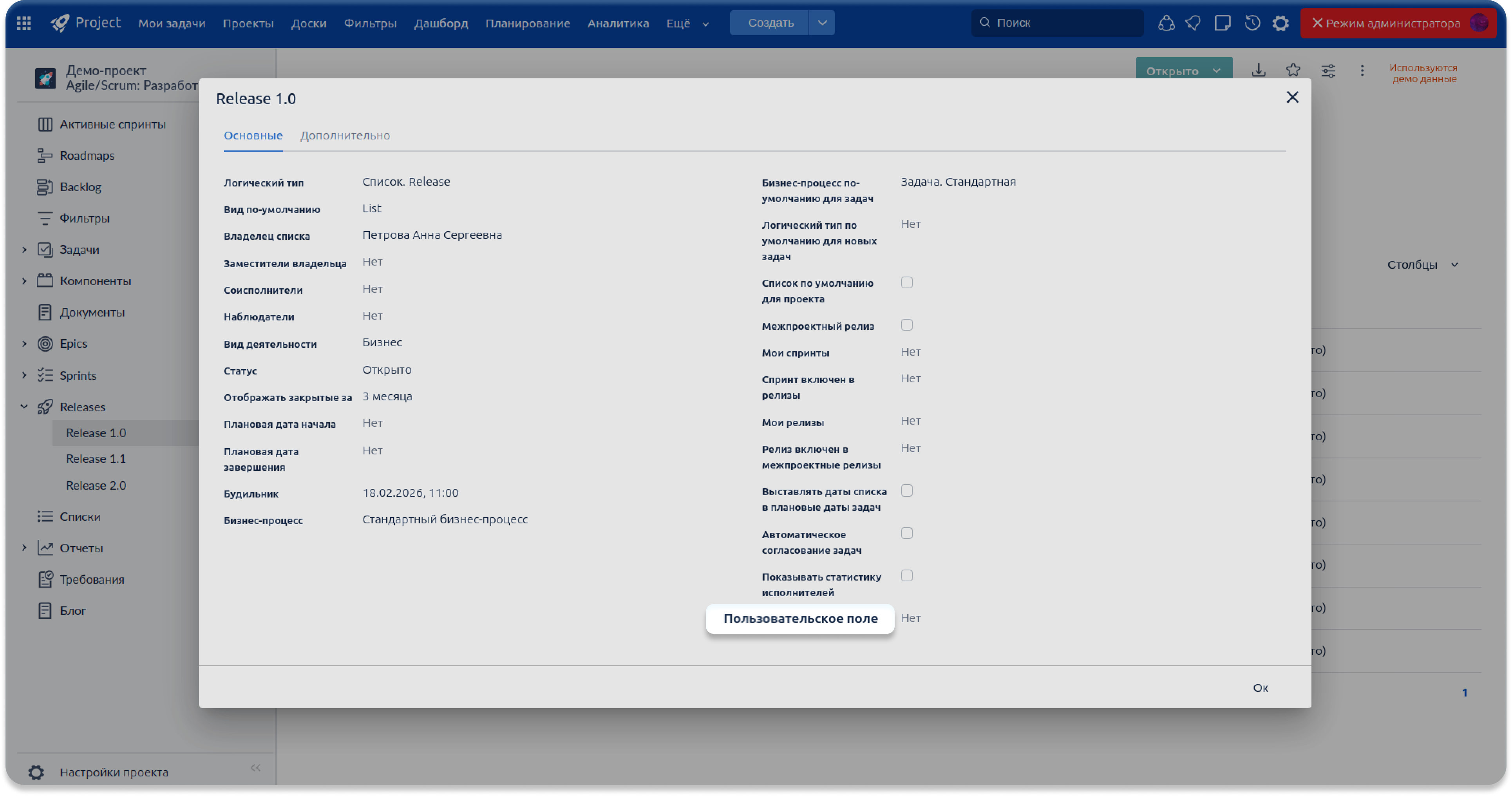Open the filter sliders icon
Screen dimensions: 1512x796
tap(1328, 71)
